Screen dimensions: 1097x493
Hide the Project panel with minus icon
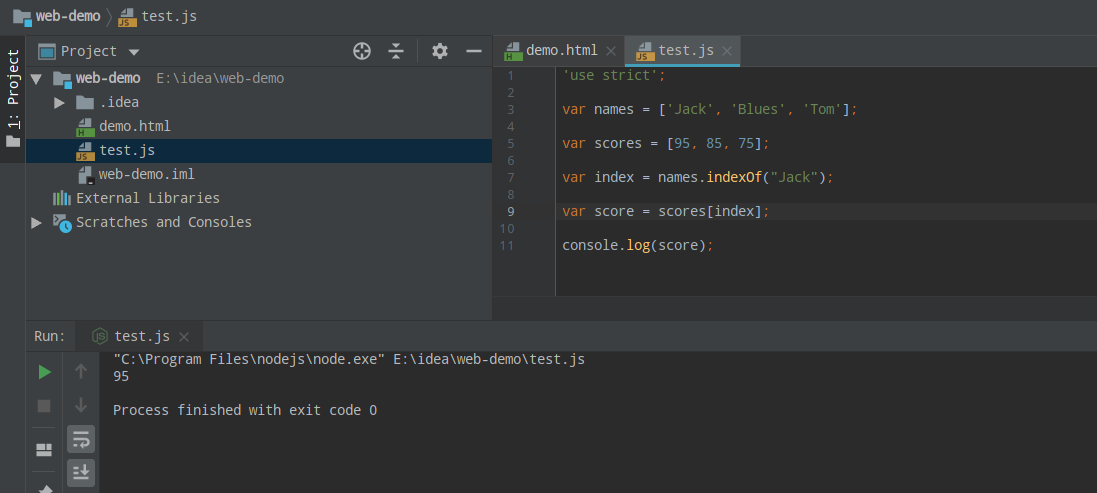click(x=474, y=51)
